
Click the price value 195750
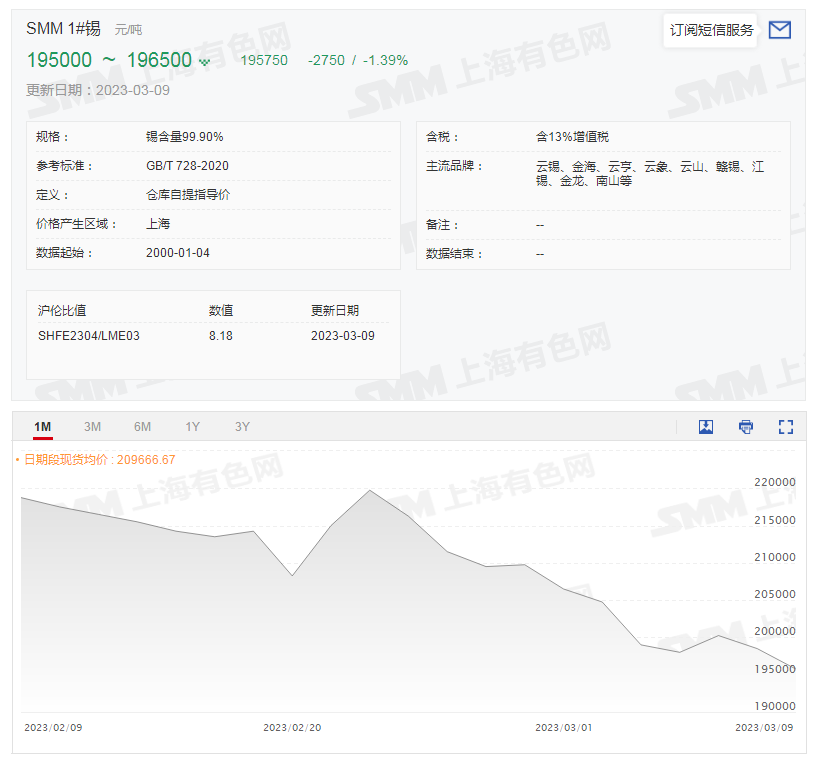[263, 61]
